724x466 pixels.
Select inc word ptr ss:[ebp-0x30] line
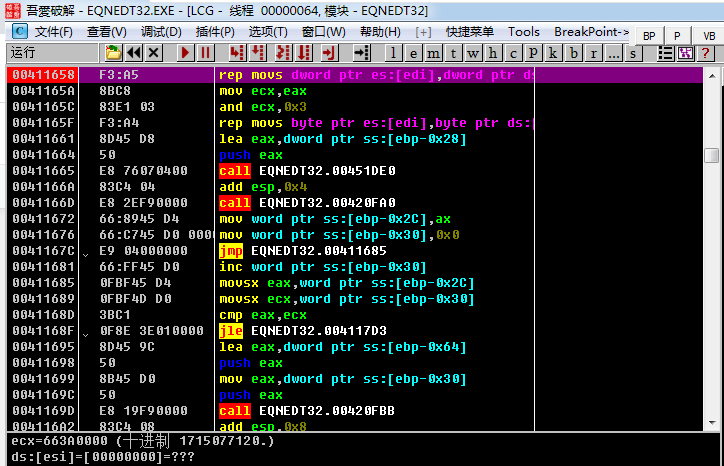(323, 267)
